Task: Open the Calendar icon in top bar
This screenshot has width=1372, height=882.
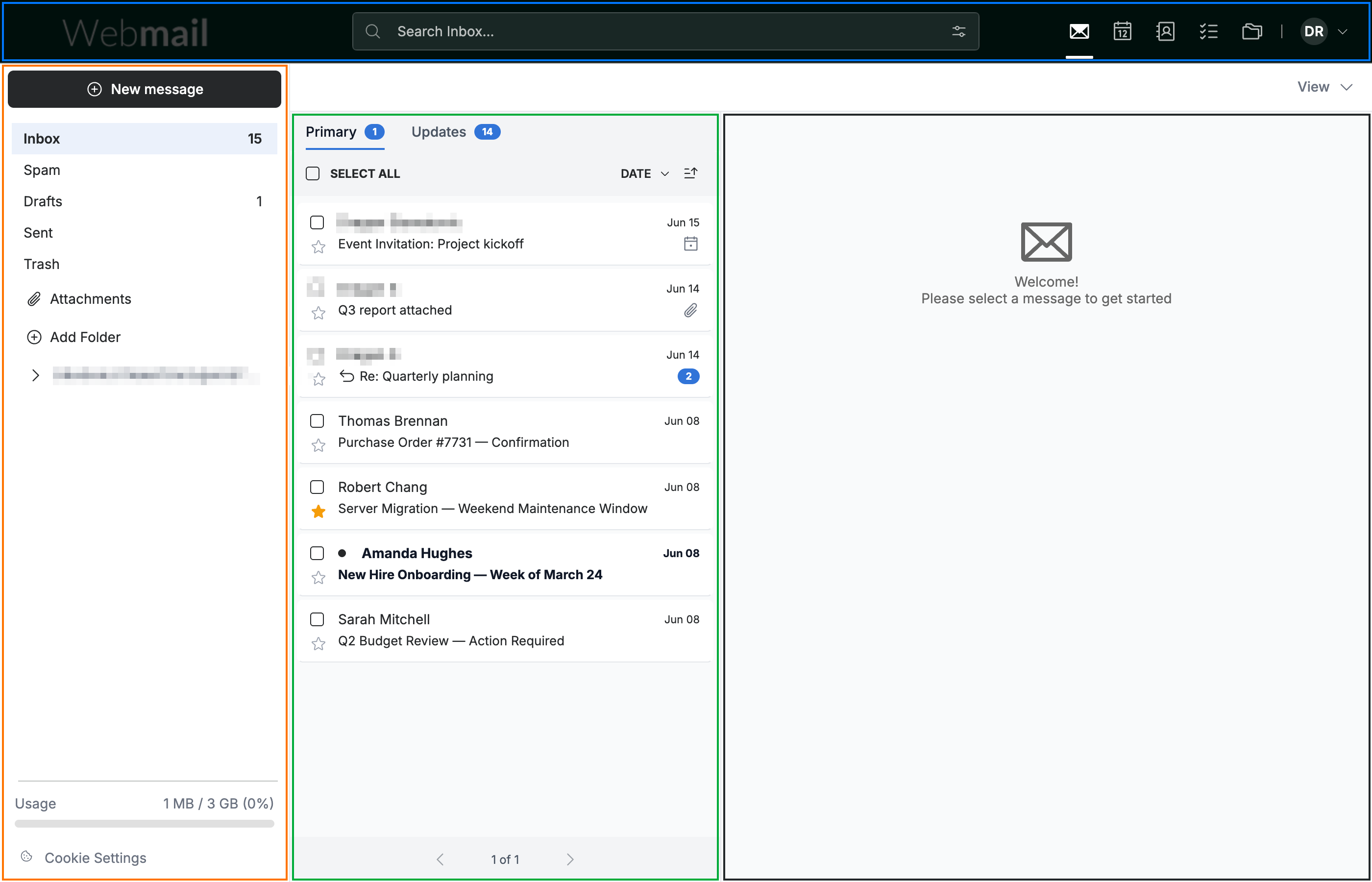Action: (1122, 31)
